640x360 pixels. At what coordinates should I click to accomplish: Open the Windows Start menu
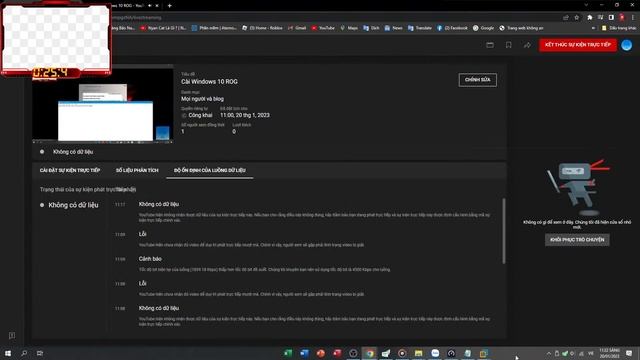pos(8,353)
